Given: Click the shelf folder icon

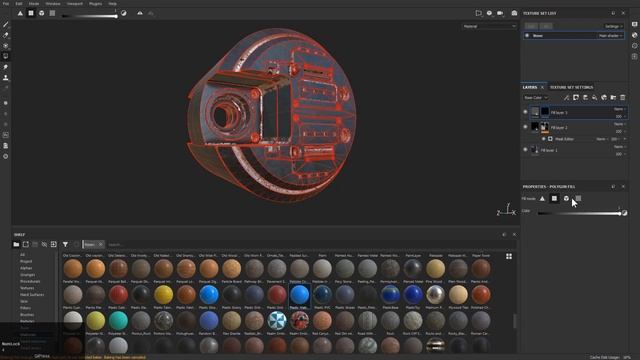Looking at the screenshot, I should point(16,244).
